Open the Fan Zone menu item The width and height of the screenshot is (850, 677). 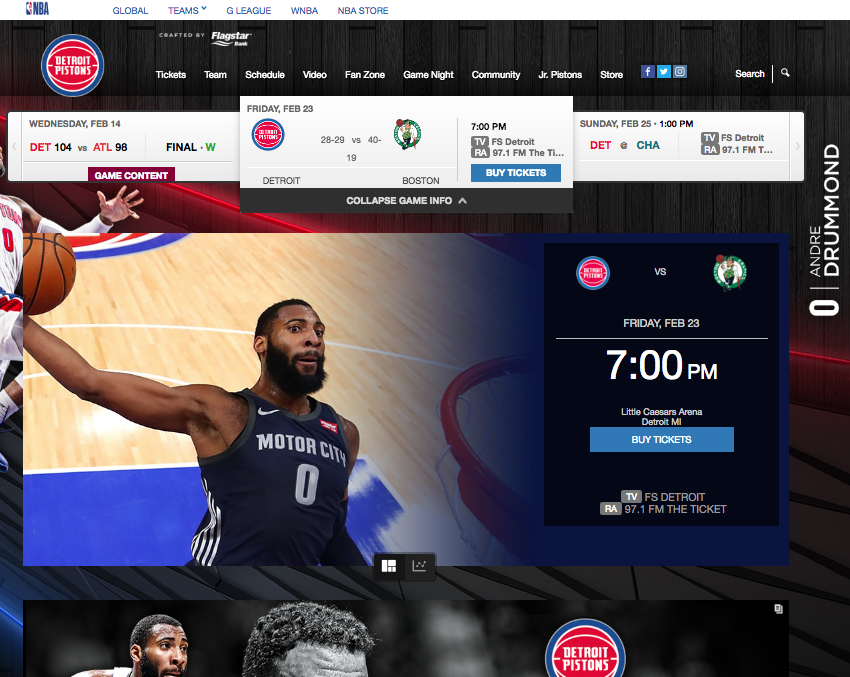click(x=365, y=75)
